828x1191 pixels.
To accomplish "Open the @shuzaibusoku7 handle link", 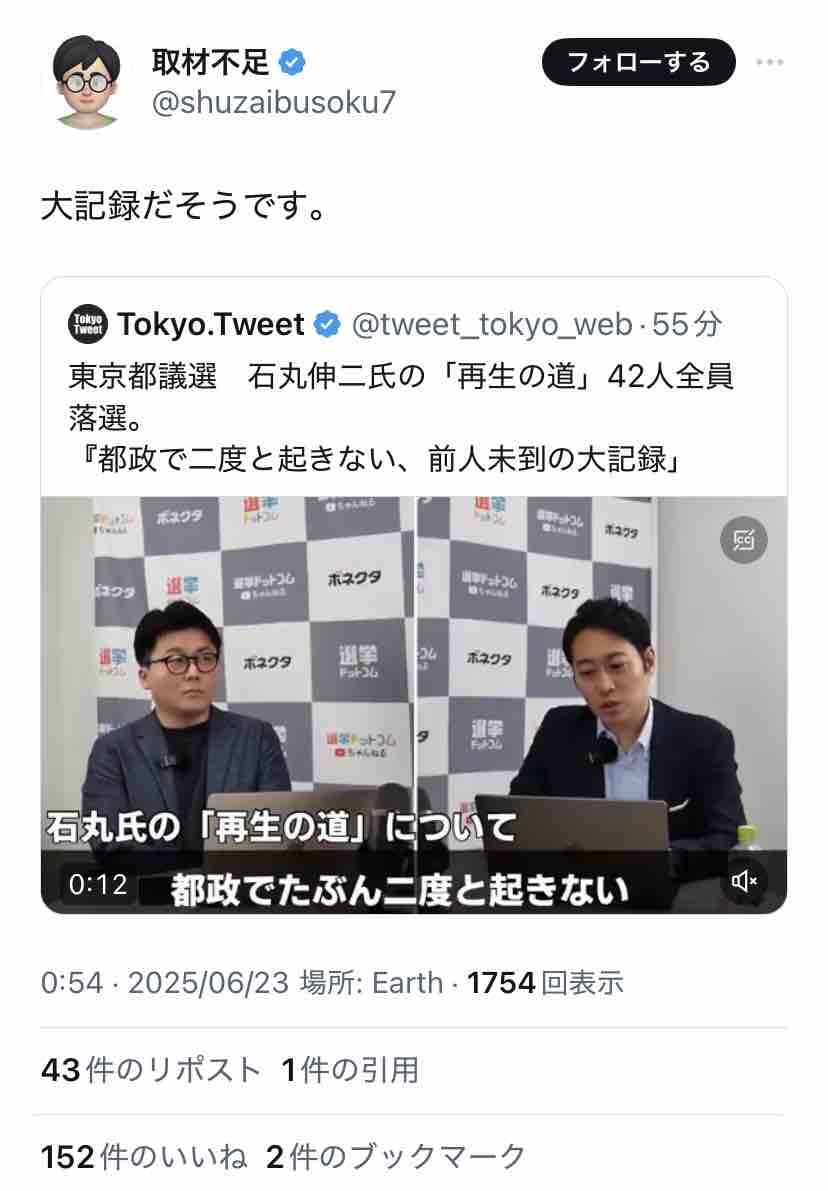I will coord(273,102).
